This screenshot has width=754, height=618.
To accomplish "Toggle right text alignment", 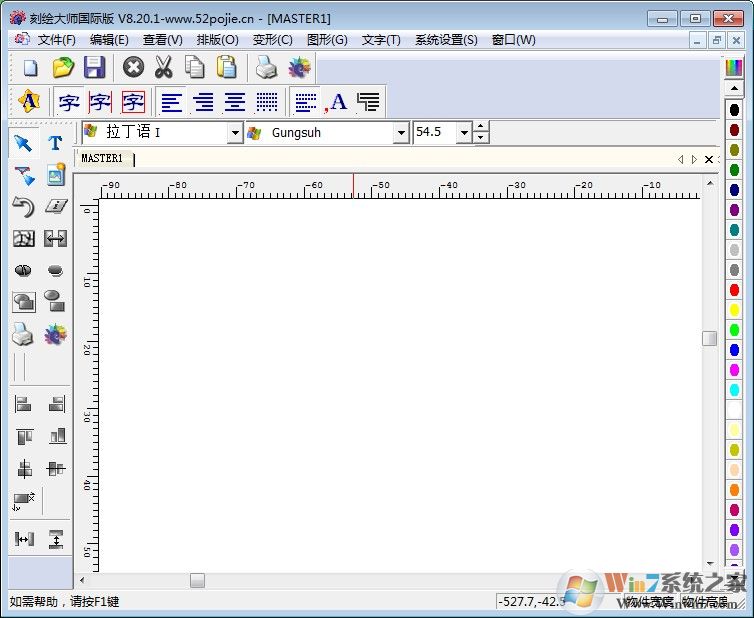I will pos(204,102).
